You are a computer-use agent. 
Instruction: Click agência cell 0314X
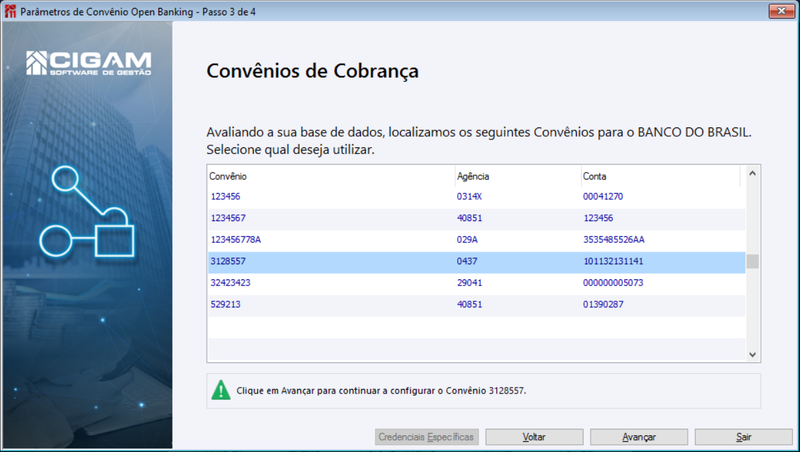coord(469,196)
